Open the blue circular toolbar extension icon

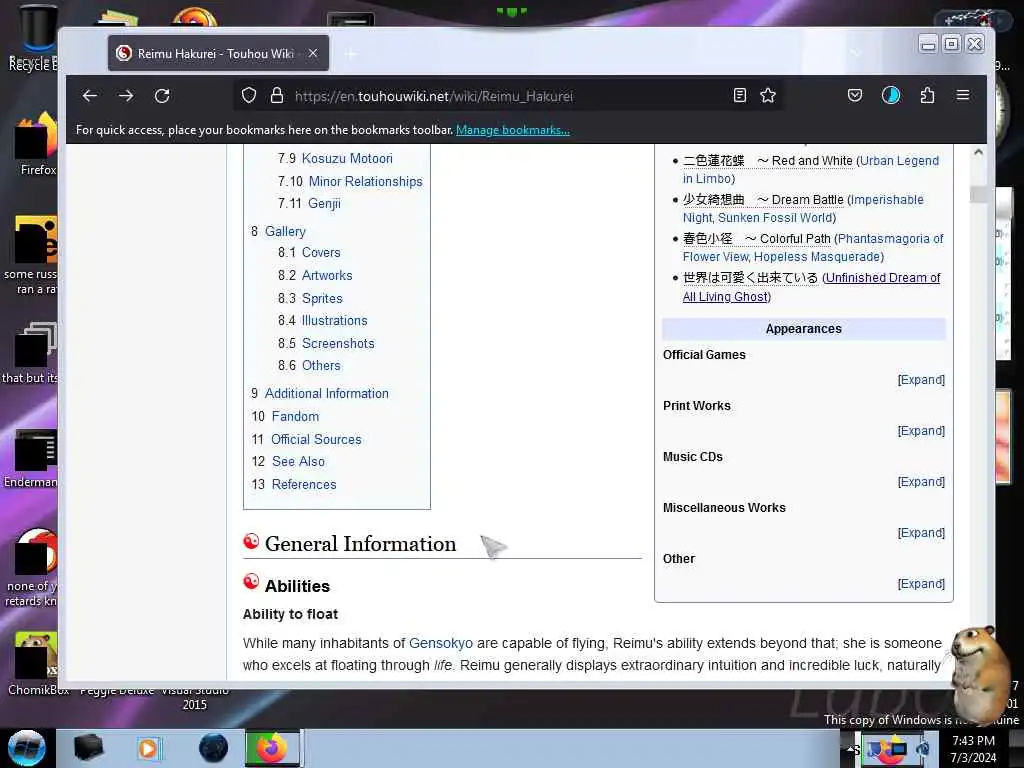tap(891, 96)
